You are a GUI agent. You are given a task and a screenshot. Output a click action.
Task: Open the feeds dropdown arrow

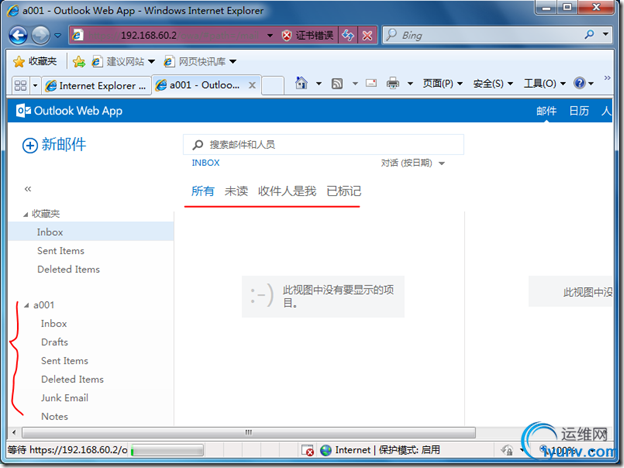coord(355,84)
